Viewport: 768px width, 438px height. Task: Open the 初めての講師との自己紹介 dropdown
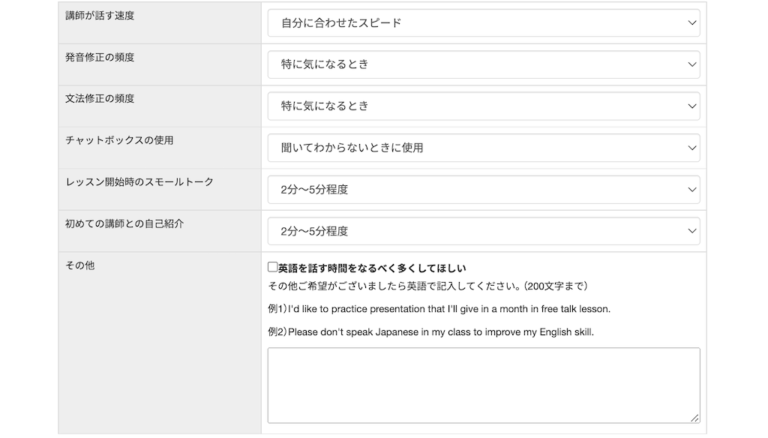coord(483,231)
